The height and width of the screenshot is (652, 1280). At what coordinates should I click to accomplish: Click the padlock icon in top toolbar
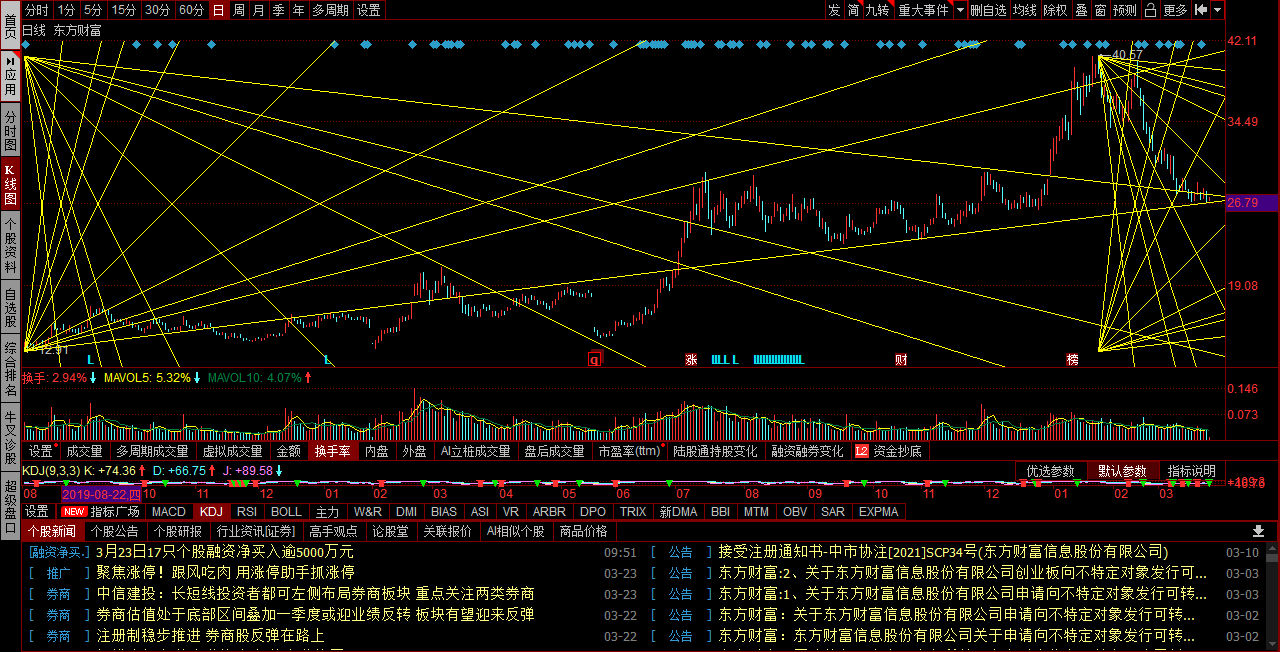point(1151,10)
